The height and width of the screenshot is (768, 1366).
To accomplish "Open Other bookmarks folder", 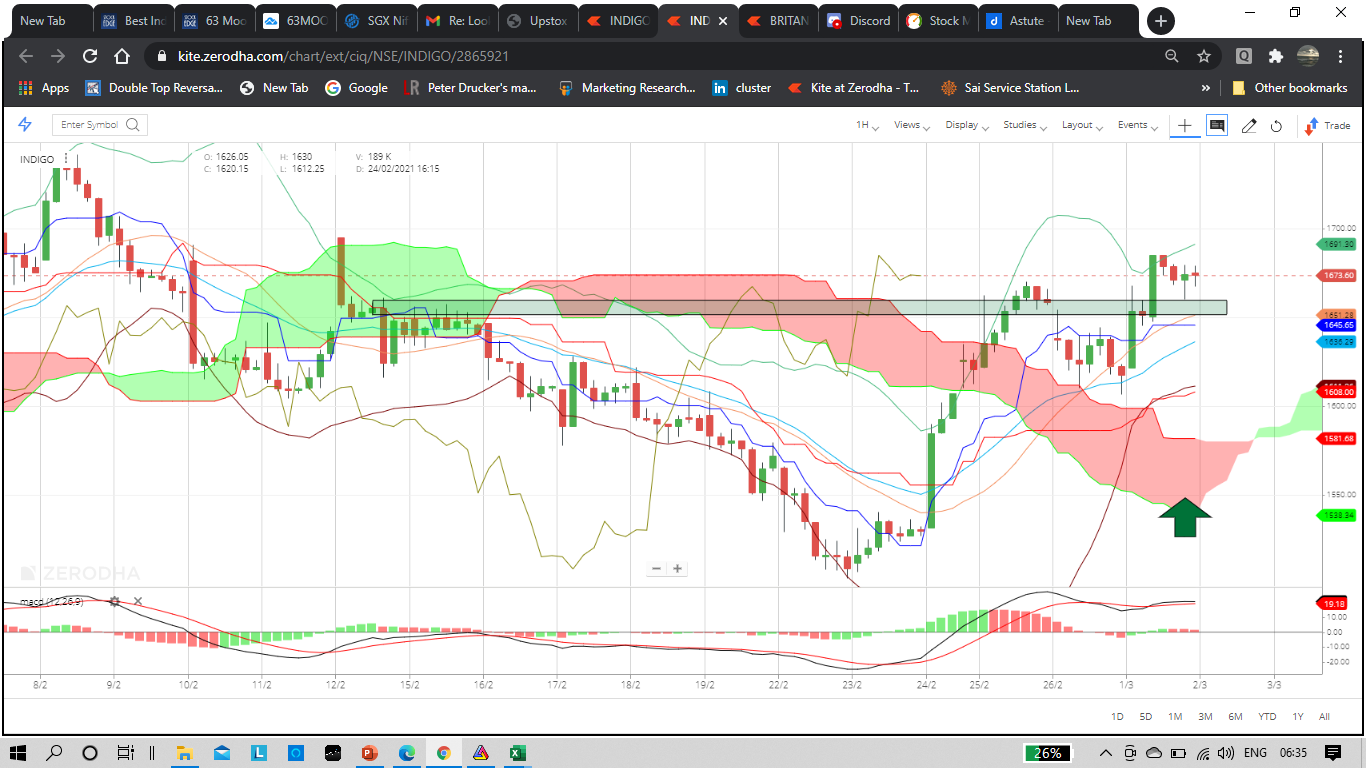I will [x=1290, y=88].
